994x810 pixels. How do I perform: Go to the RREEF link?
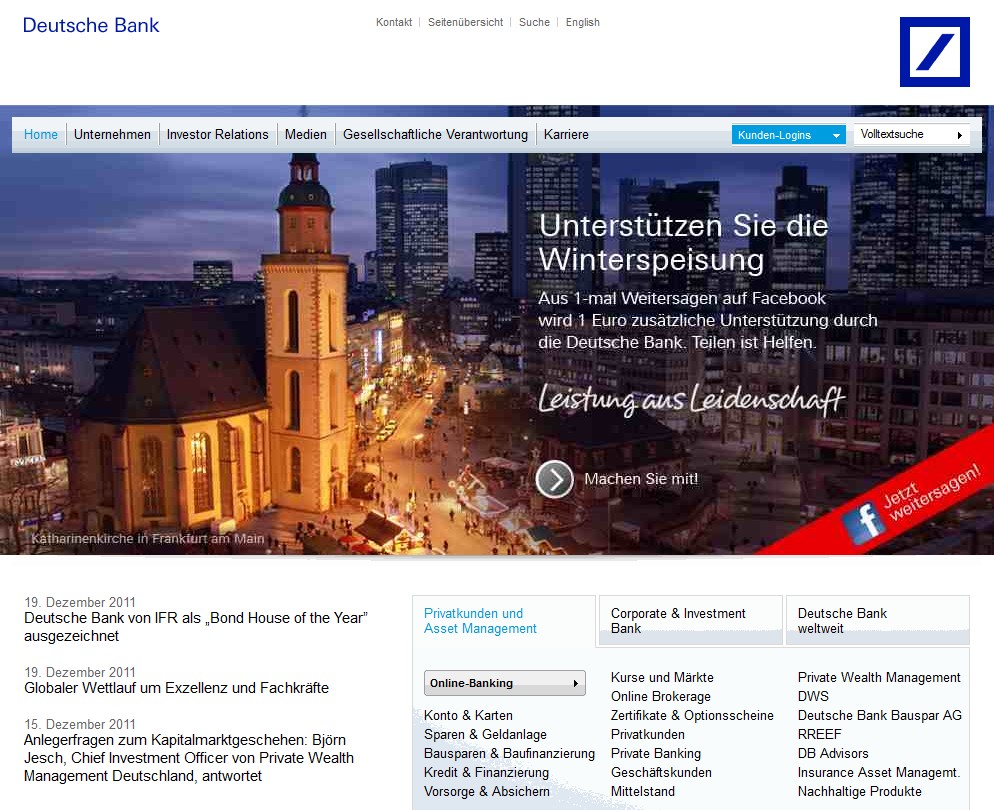(820, 735)
